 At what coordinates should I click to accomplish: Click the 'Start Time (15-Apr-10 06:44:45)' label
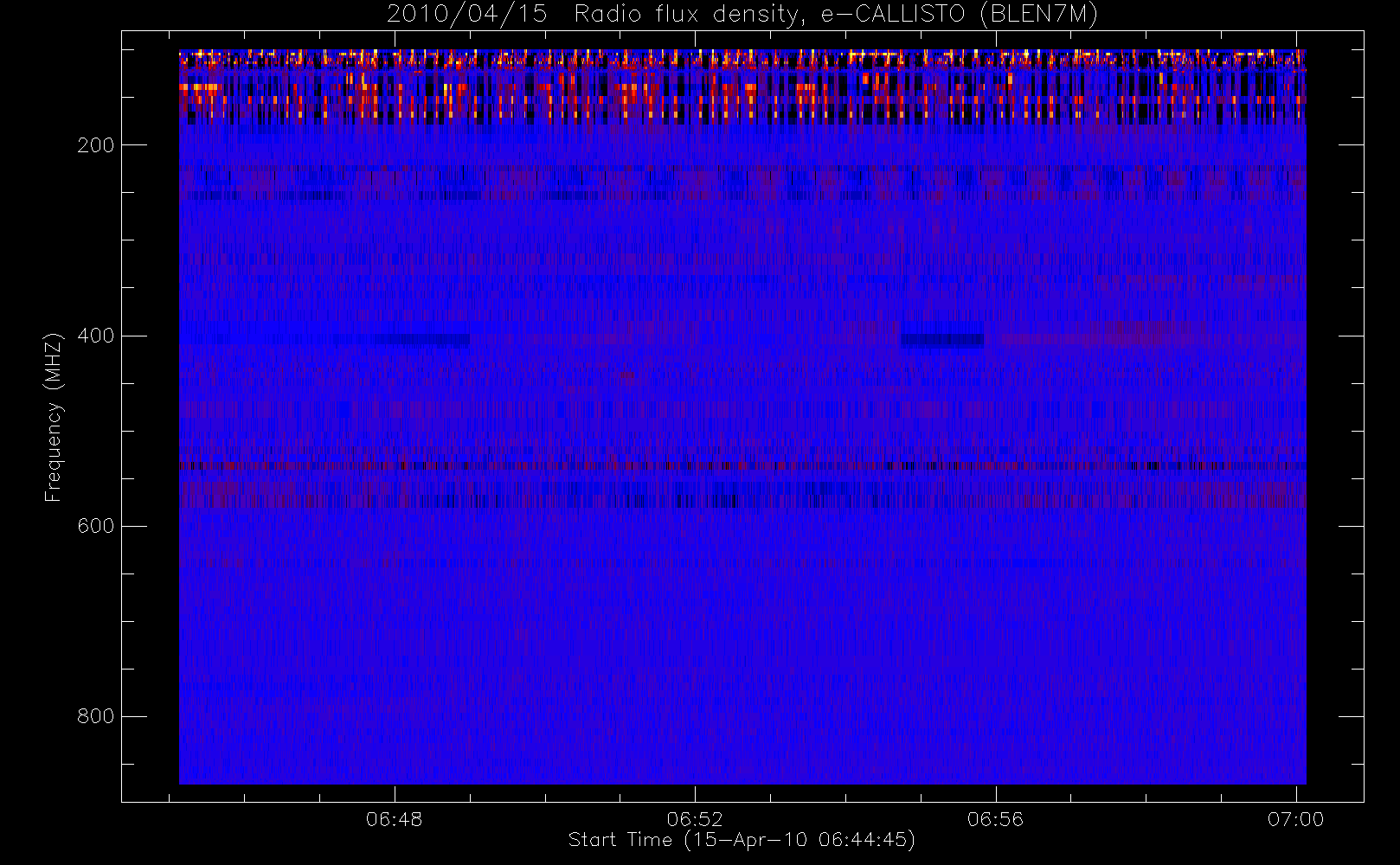click(x=742, y=840)
